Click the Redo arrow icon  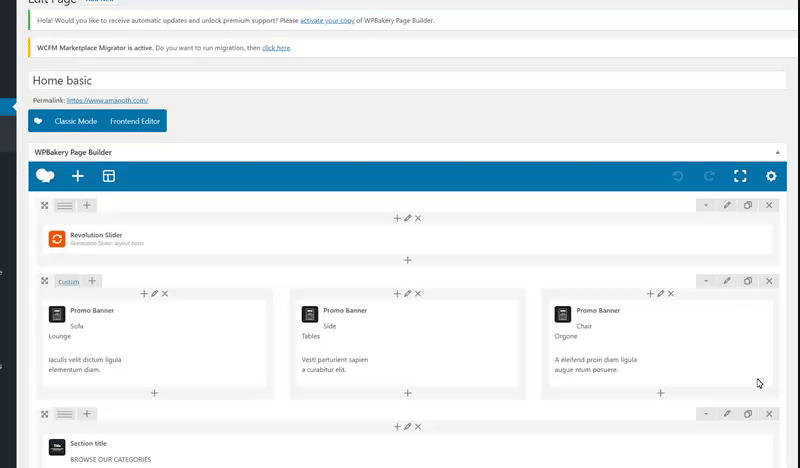coord(709,176)
